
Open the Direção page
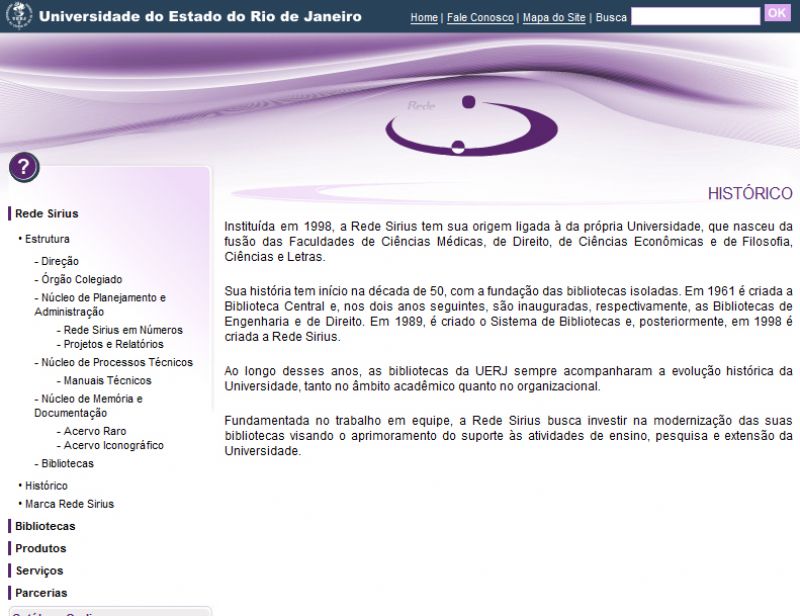[x=60, y=261]
